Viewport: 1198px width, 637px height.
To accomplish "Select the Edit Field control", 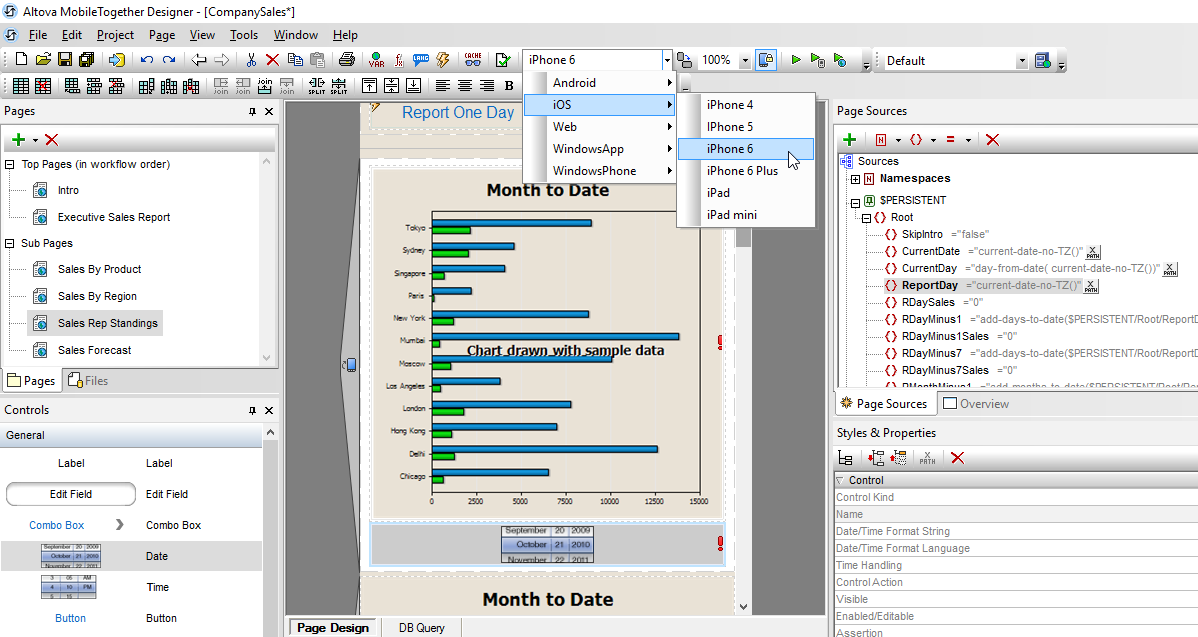I will tap(131, 494).
